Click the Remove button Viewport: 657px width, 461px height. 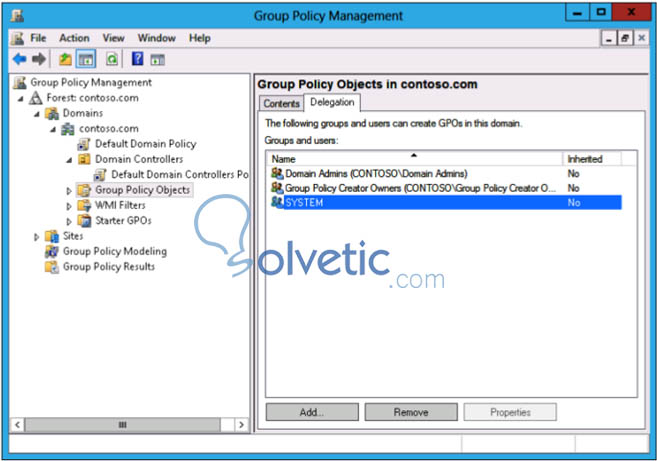point(411,412)
